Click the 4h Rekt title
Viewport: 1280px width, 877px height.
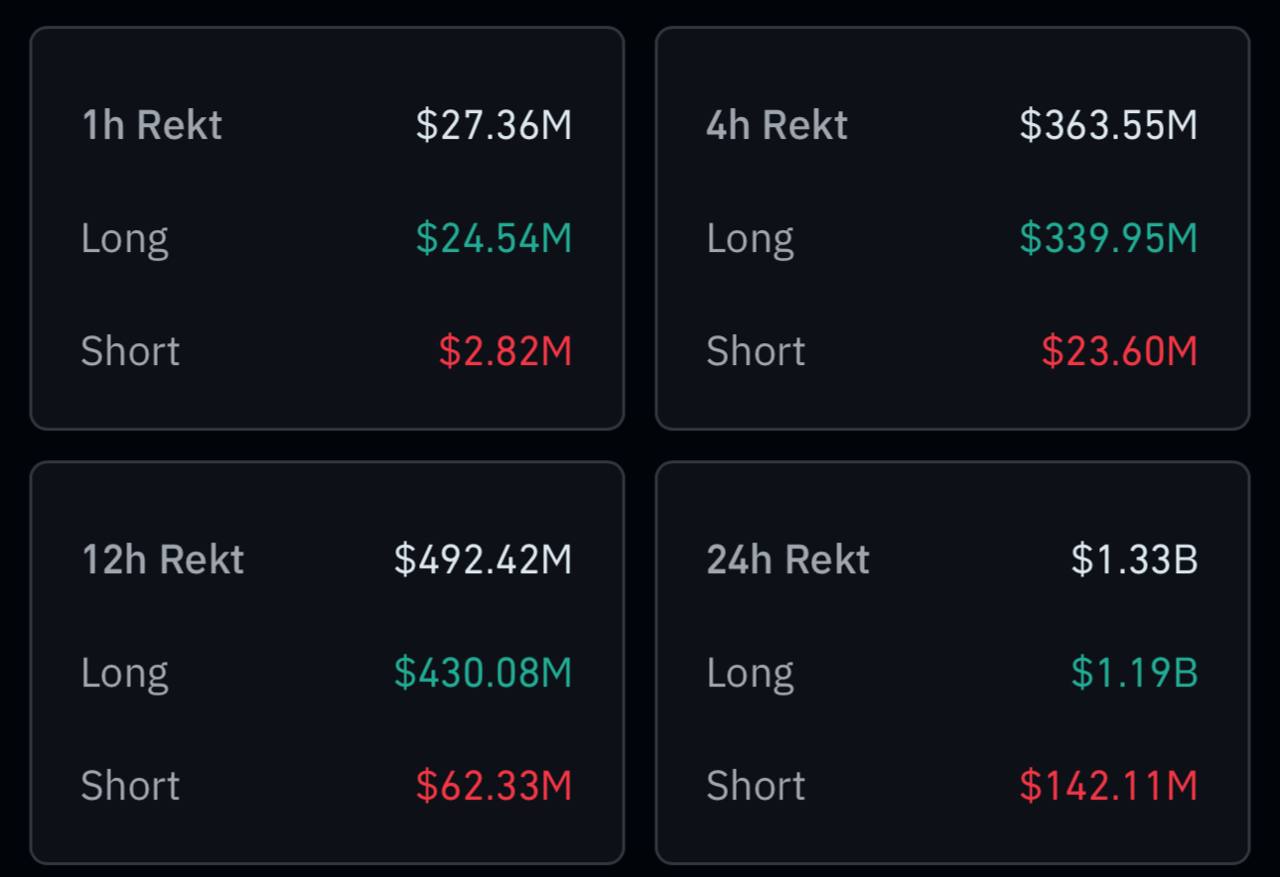777,125
